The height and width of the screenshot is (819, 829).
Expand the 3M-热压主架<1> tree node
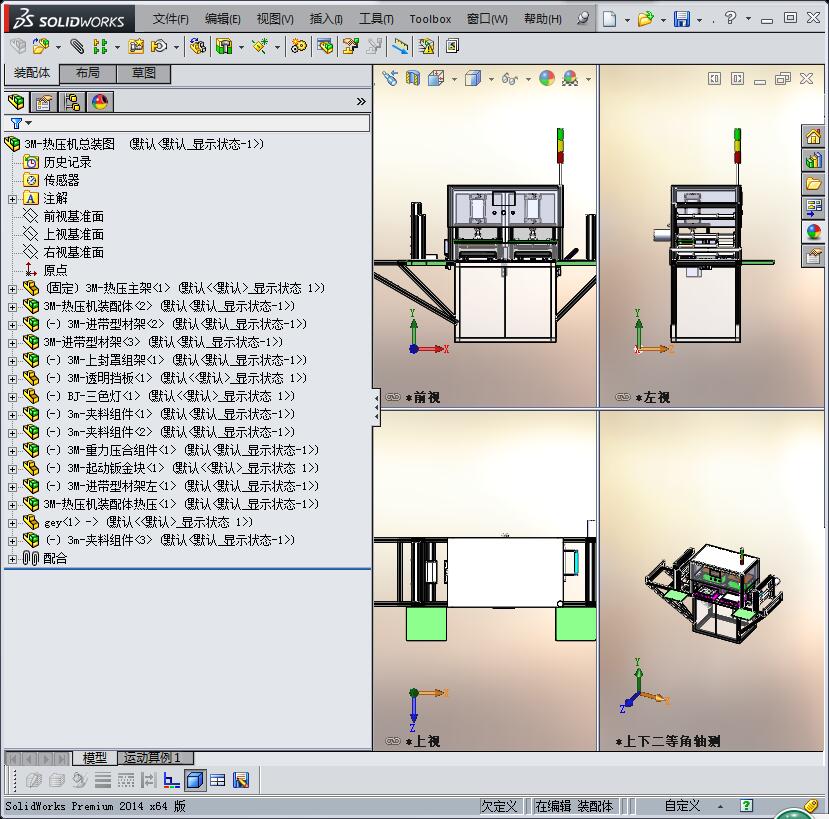click(x=12, y=289)
